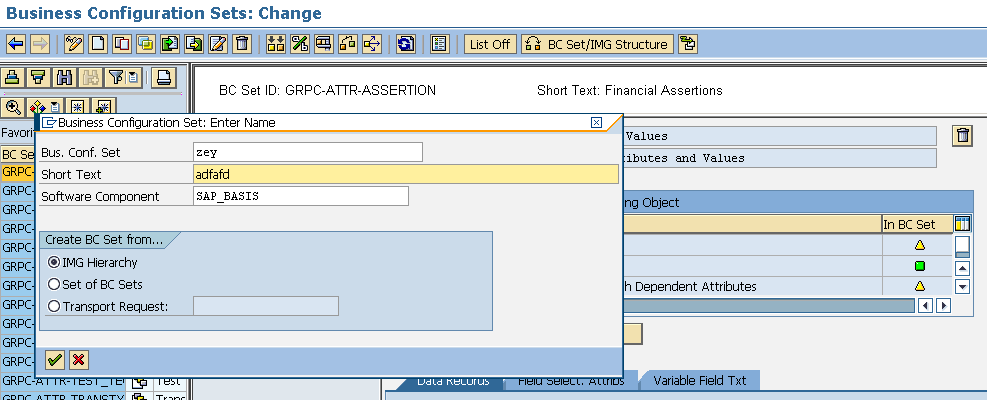Click the yellow branching arrows toolbar icon
The width and height of the screenshot is (987, 400).
pos(372,44)
